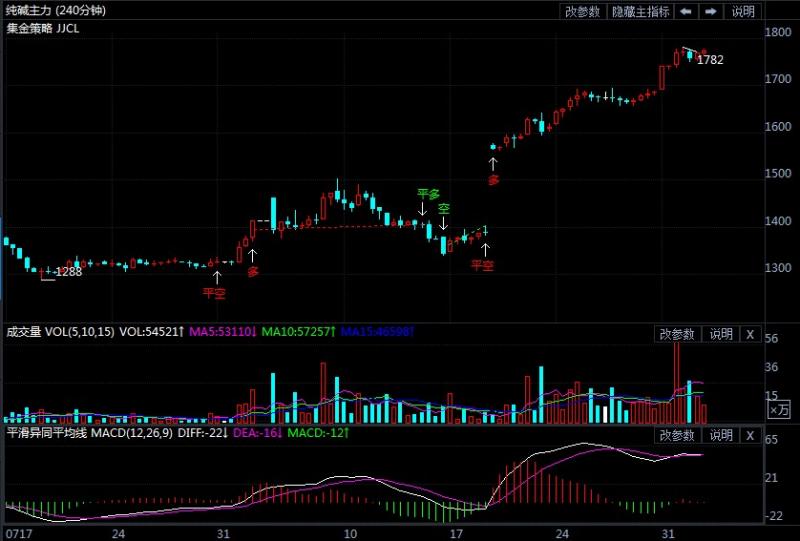
Task: Click the MA15:46598 value
Action: [377, 332]
